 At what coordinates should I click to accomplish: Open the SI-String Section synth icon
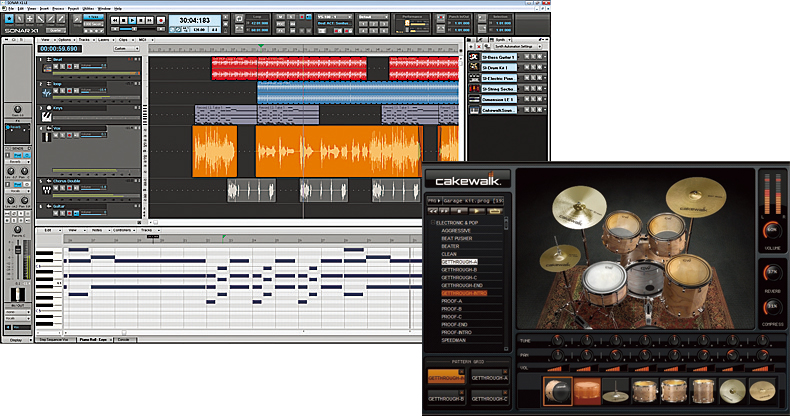pos(474,89)
